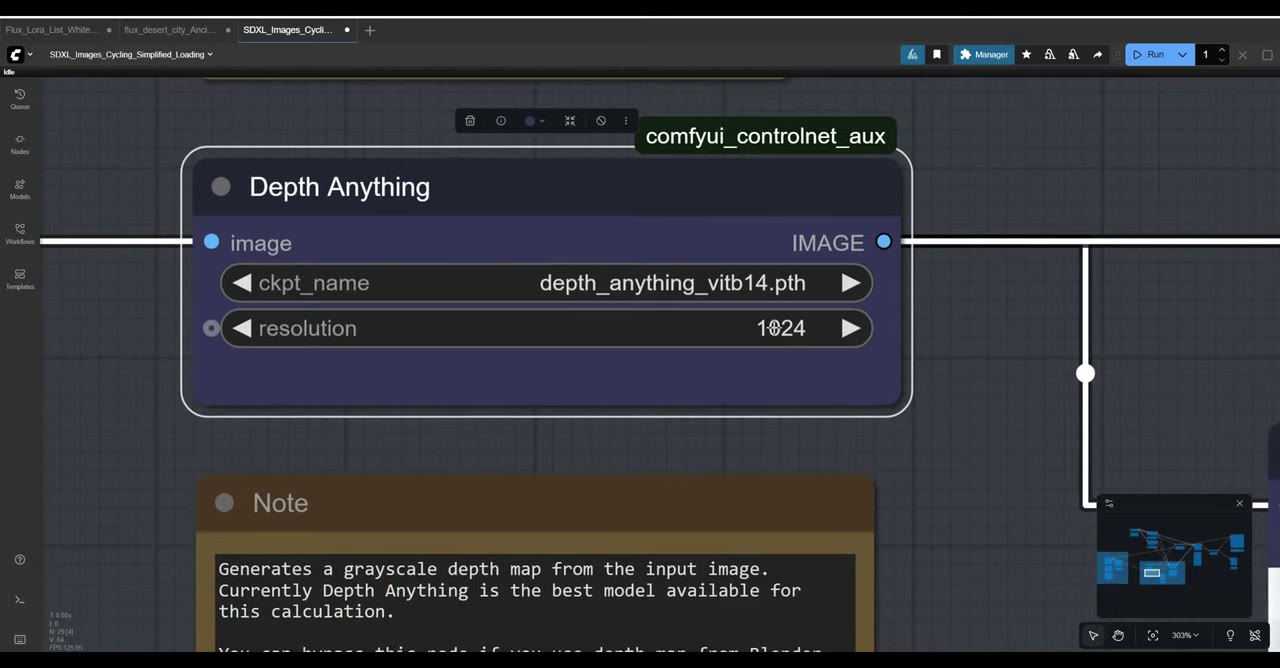Increase resolution with right arrow
1280x668 pixels.
851,328
